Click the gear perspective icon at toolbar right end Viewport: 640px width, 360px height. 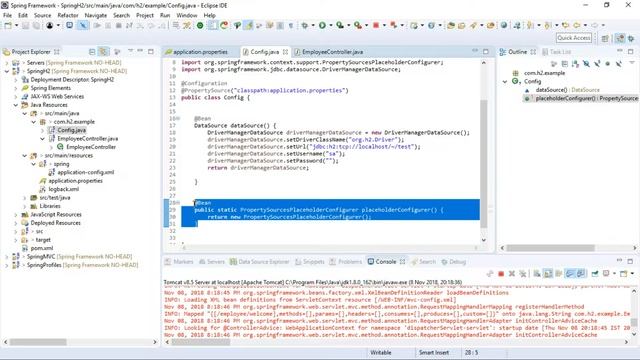[x=631, y=38]
